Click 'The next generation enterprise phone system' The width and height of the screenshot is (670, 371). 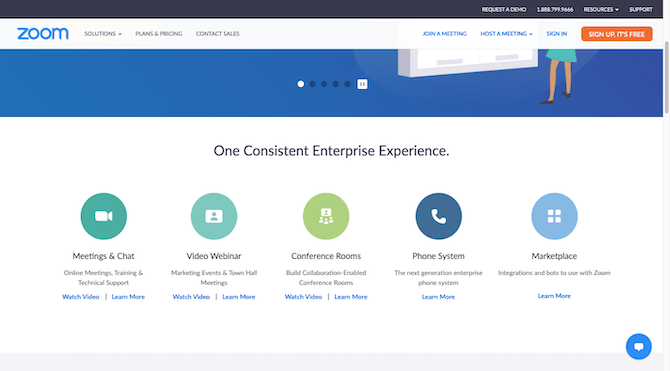click(x=438, y=277)
